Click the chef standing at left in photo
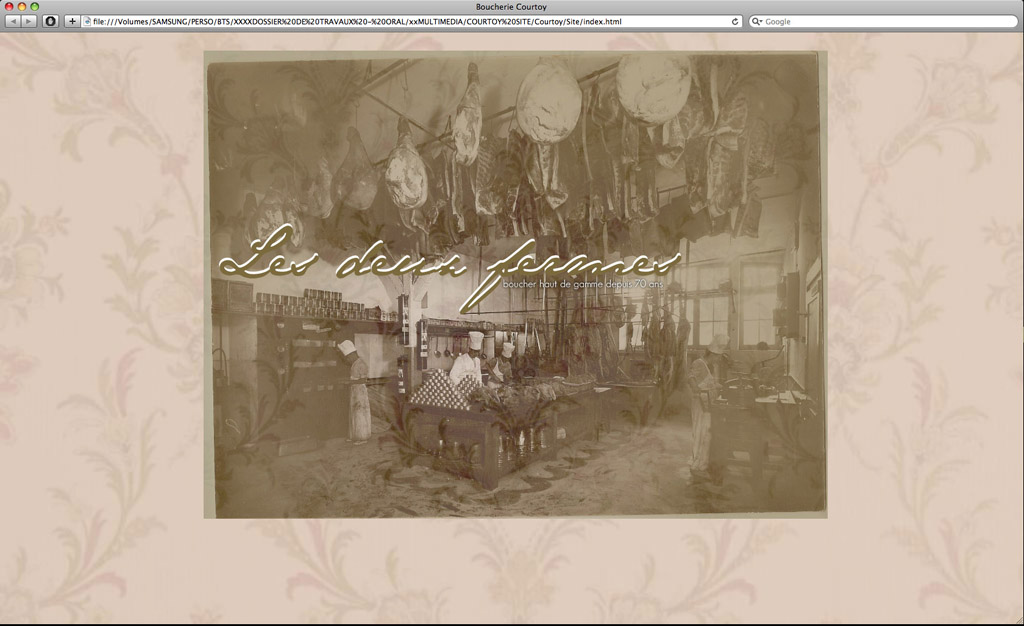The height and width of the screenshot is (626, 1024). (x=356, y=390)
